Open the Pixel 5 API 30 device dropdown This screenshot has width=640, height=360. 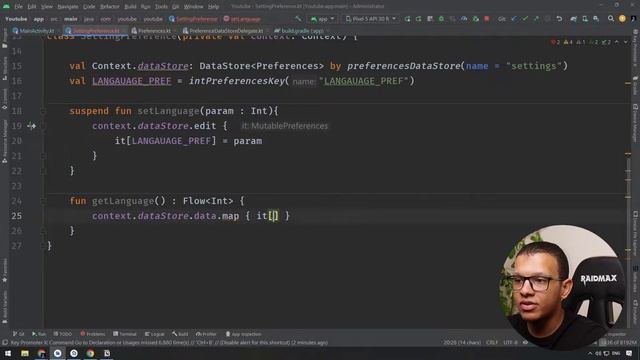tap(371, 19)
